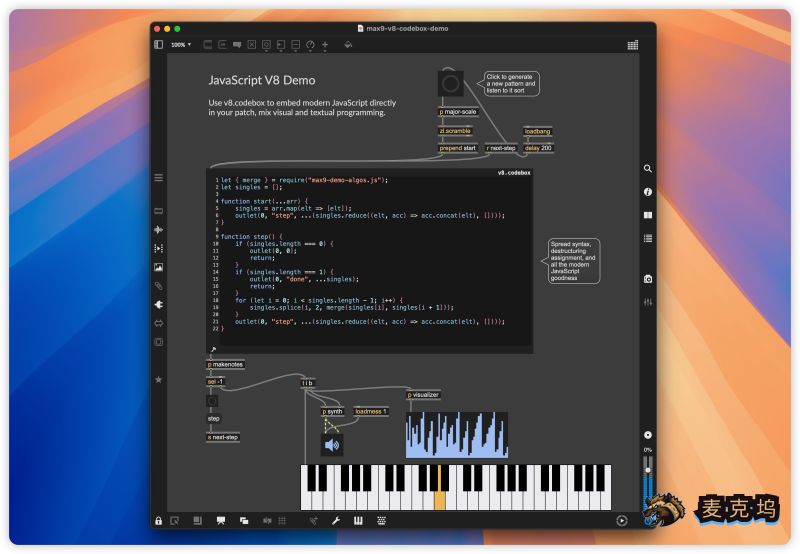The height and width of the screenshot is (554, 800).
Task: Open the star favorites in left sidebar
Action: pyautogui.click(x=159, y=380)
